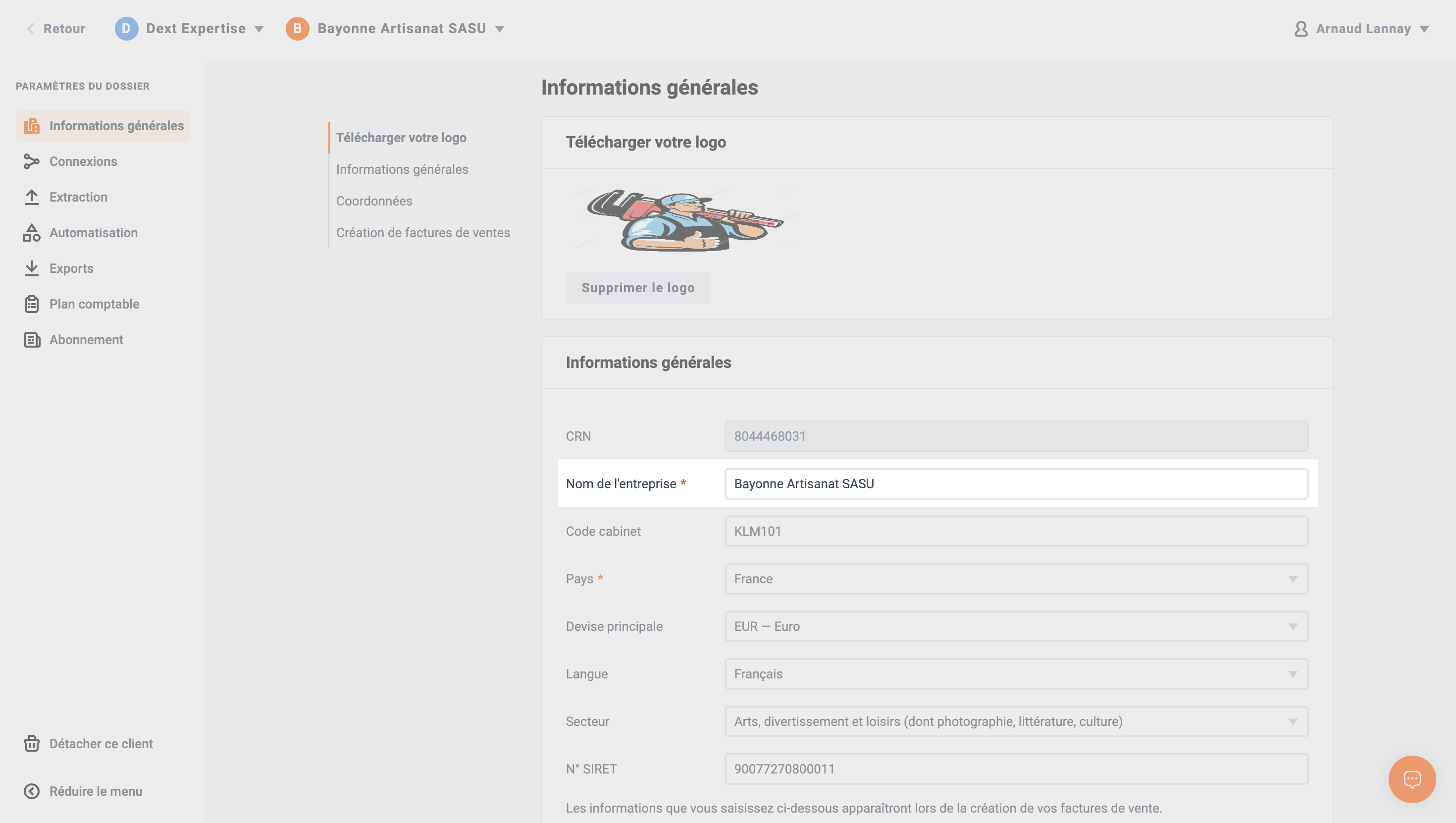Open the Exports menu item

pos(103,268)
